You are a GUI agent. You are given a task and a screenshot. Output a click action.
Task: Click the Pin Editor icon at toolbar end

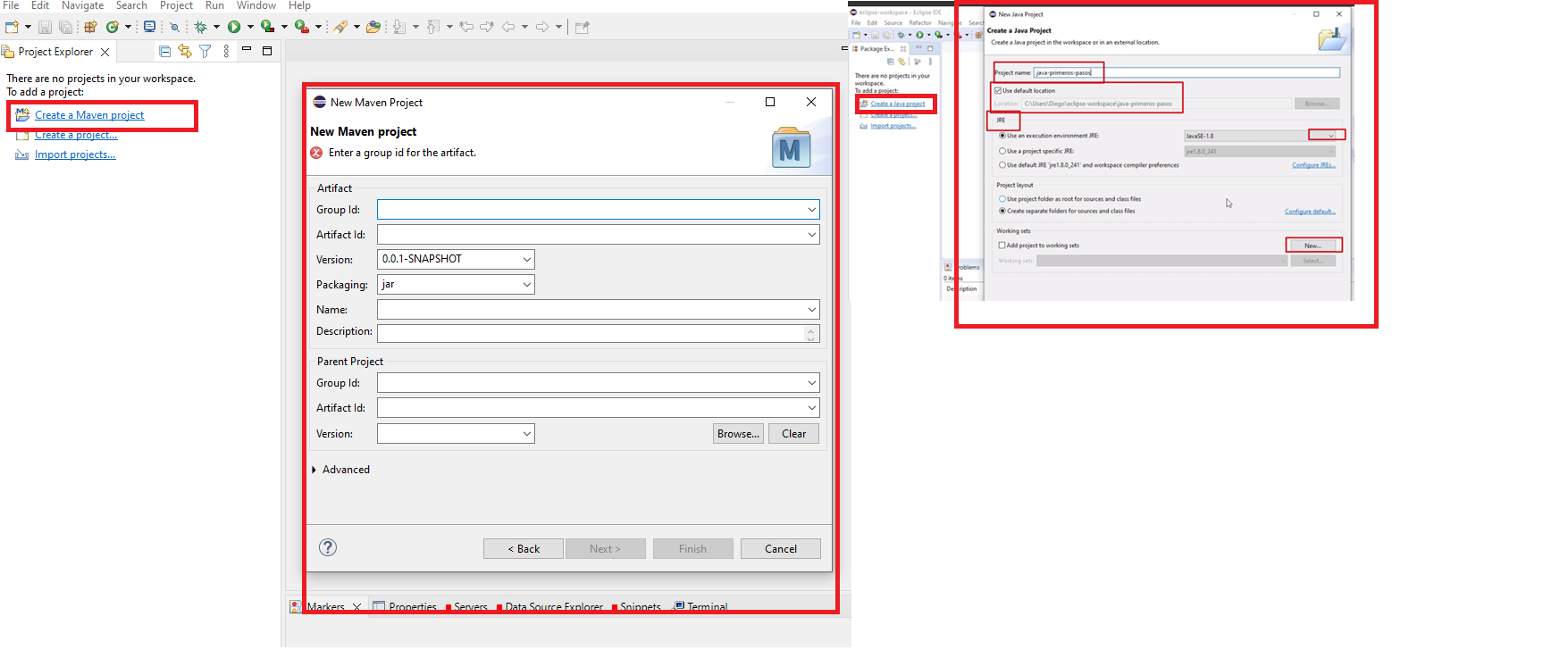tap(583, 27)
